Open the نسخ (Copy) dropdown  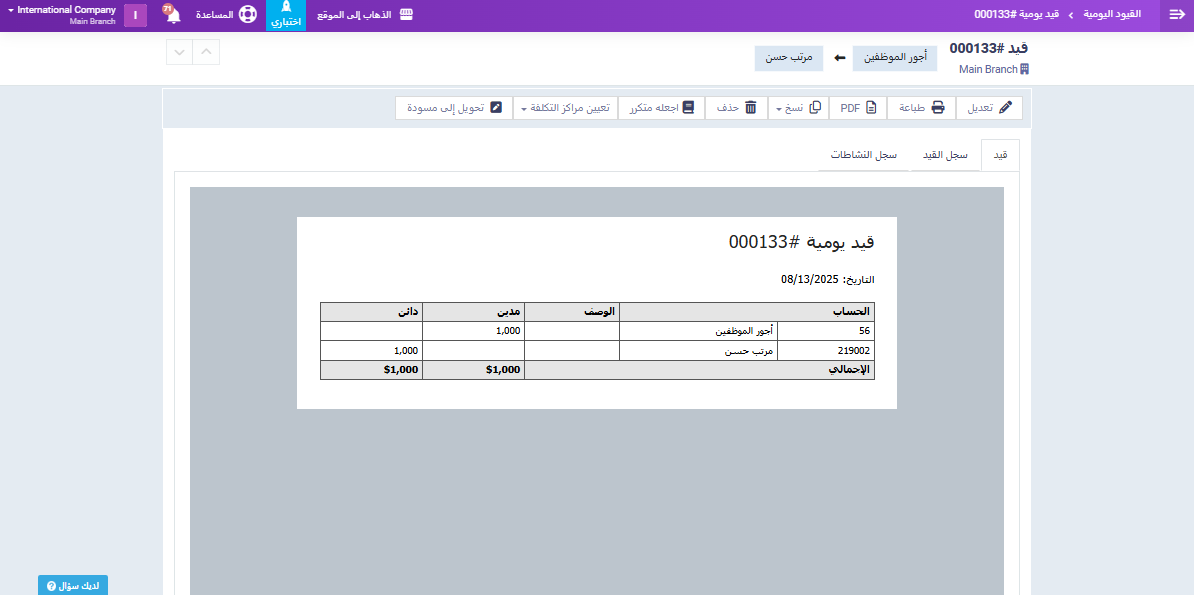[x=798, y=108]
